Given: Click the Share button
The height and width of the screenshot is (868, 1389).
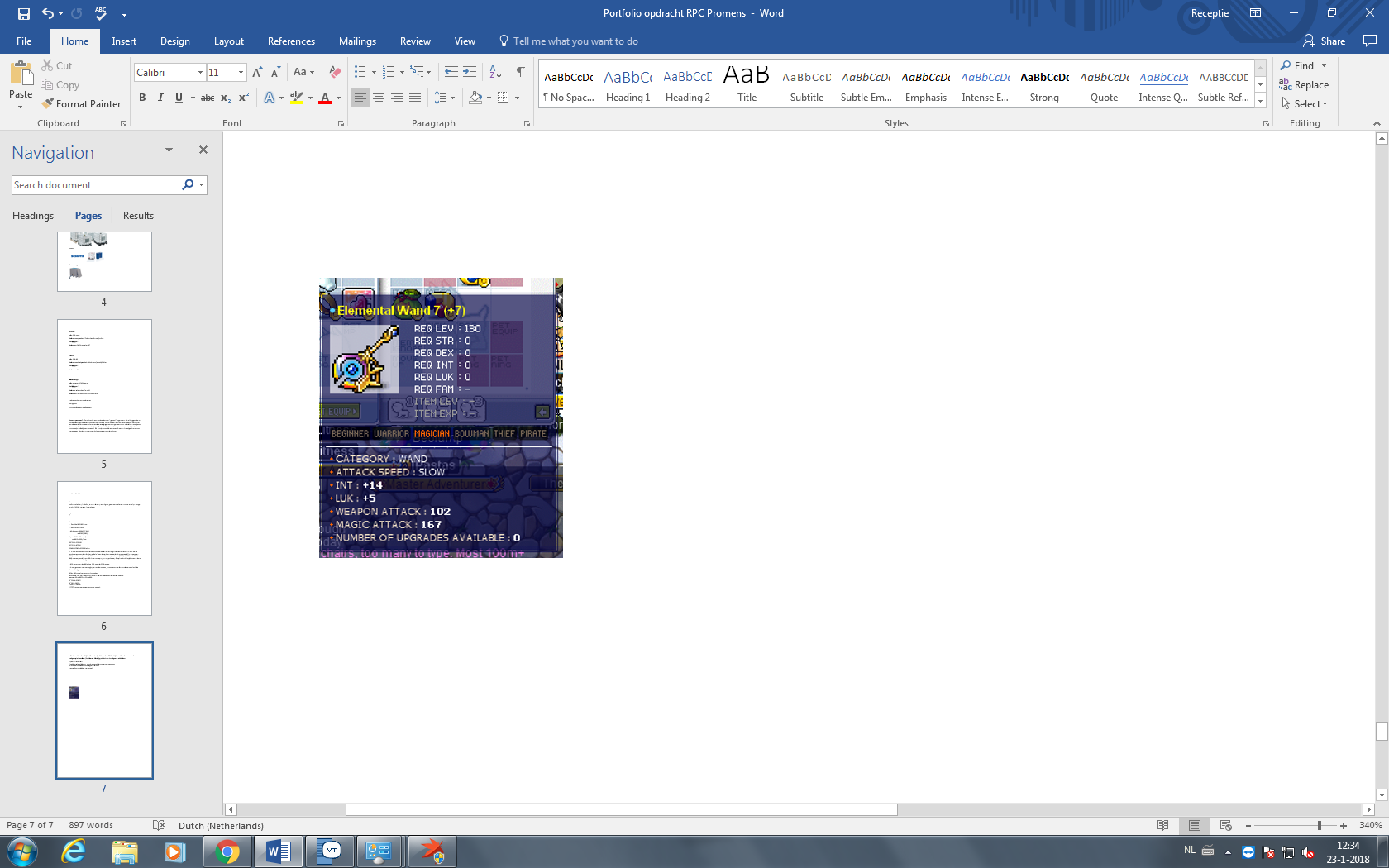Looking at the screenshot, I should (x=1325, y=41).
